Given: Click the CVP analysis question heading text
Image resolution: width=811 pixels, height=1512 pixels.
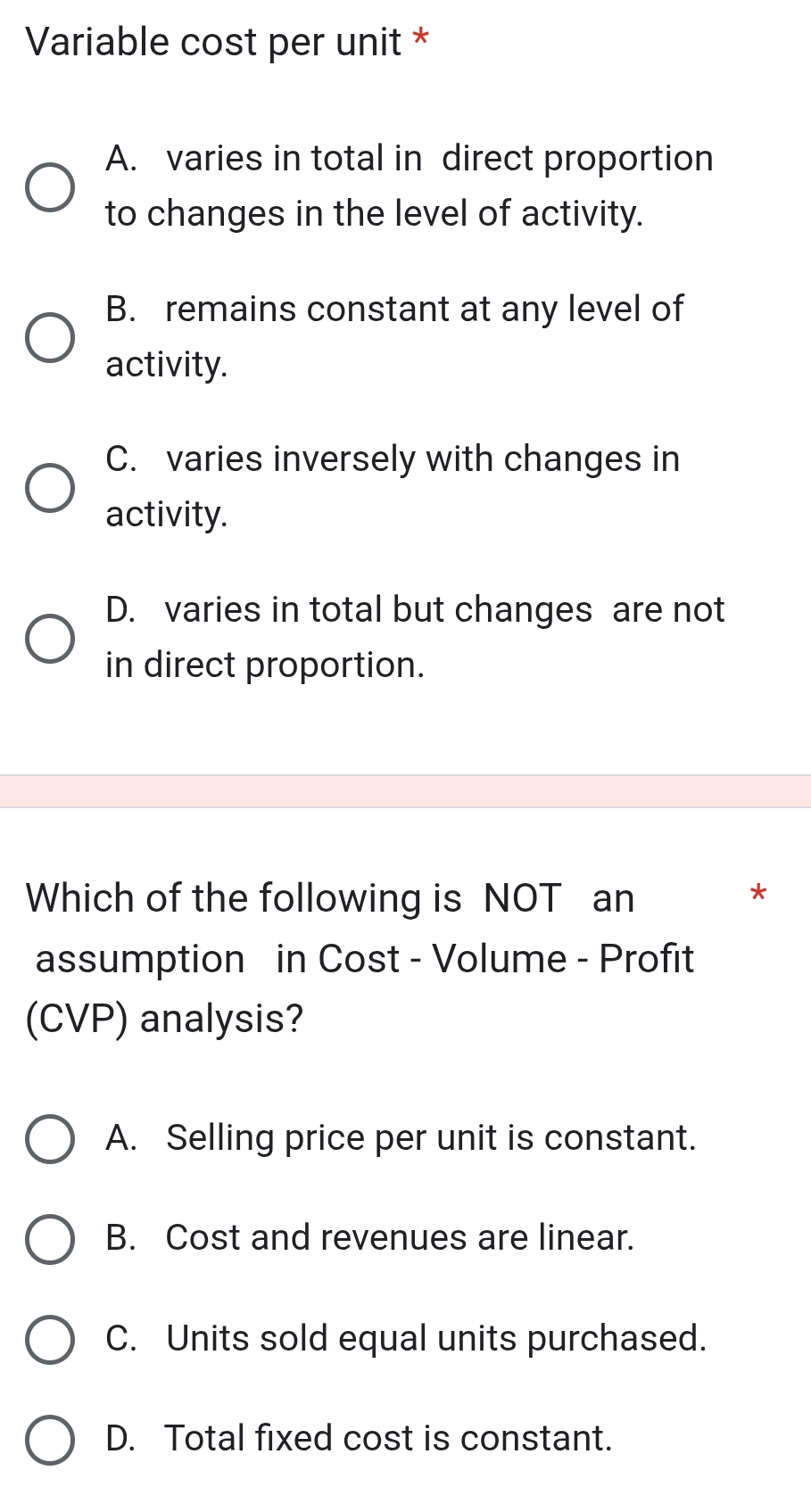Looking at the screenshot, I should (x=360, y=958).
